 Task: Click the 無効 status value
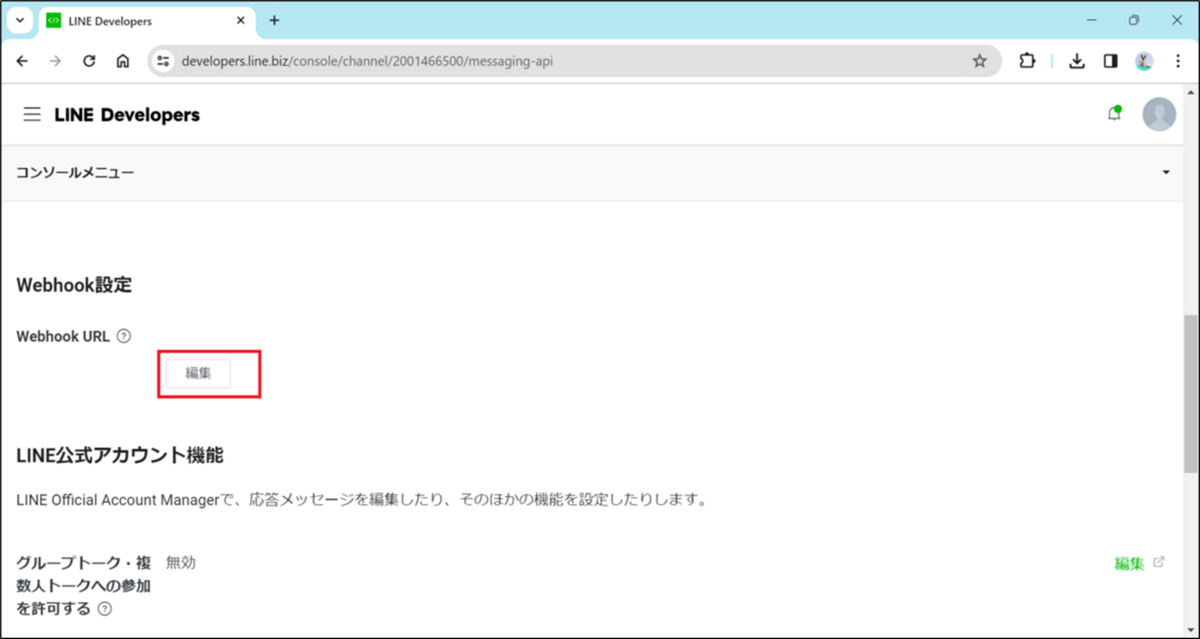pos(181,562)
